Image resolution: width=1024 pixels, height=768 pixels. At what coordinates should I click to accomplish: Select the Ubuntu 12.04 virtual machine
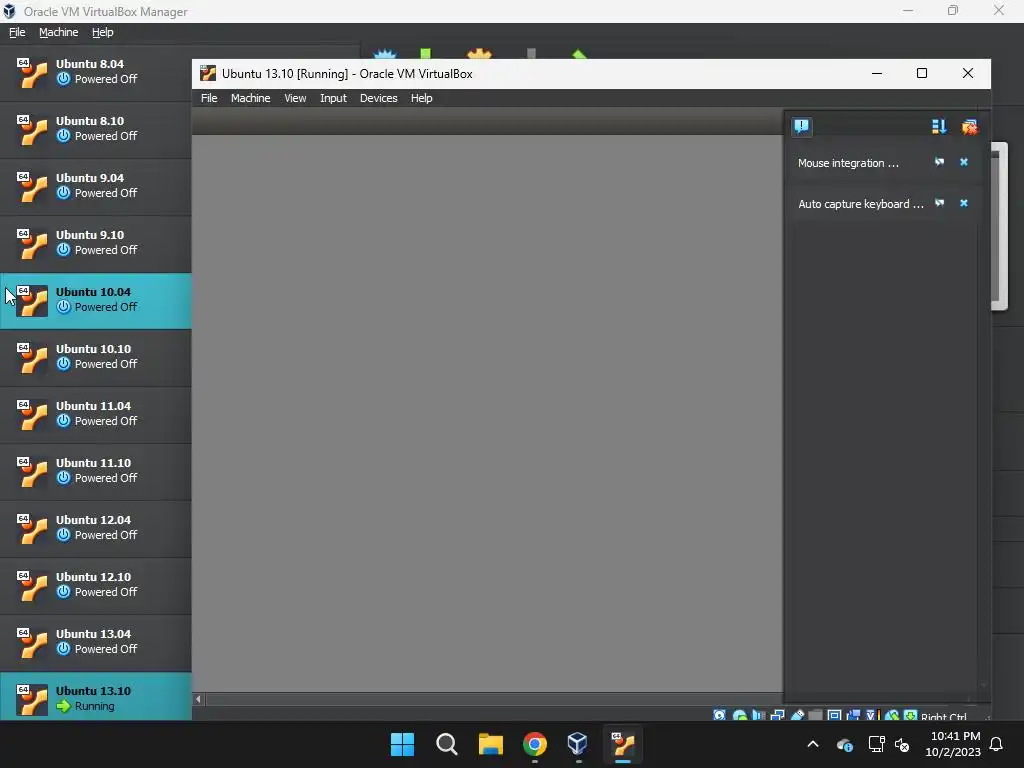95,528
